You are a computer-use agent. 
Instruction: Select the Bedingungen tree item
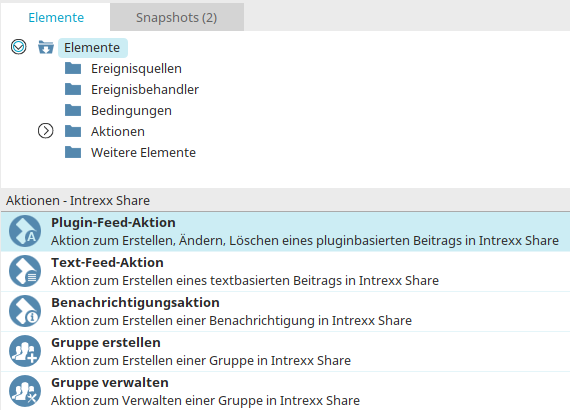tap(131, 110)
